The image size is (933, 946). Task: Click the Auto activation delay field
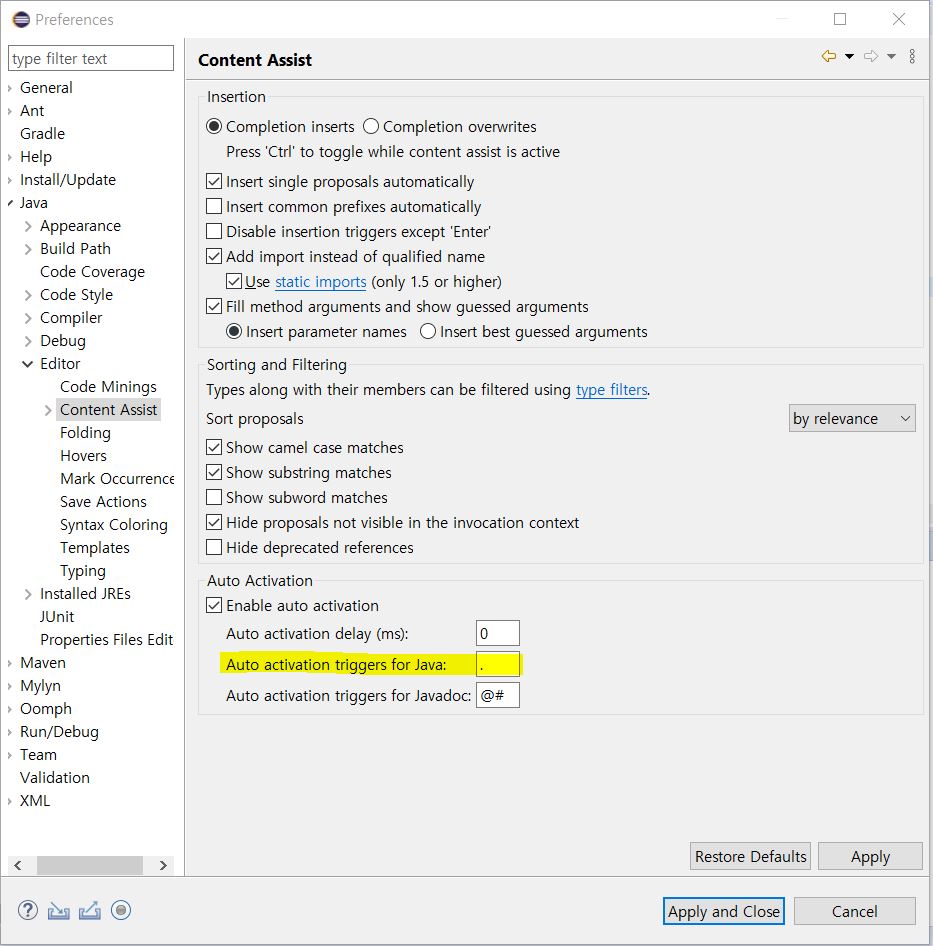pos(497,633)
